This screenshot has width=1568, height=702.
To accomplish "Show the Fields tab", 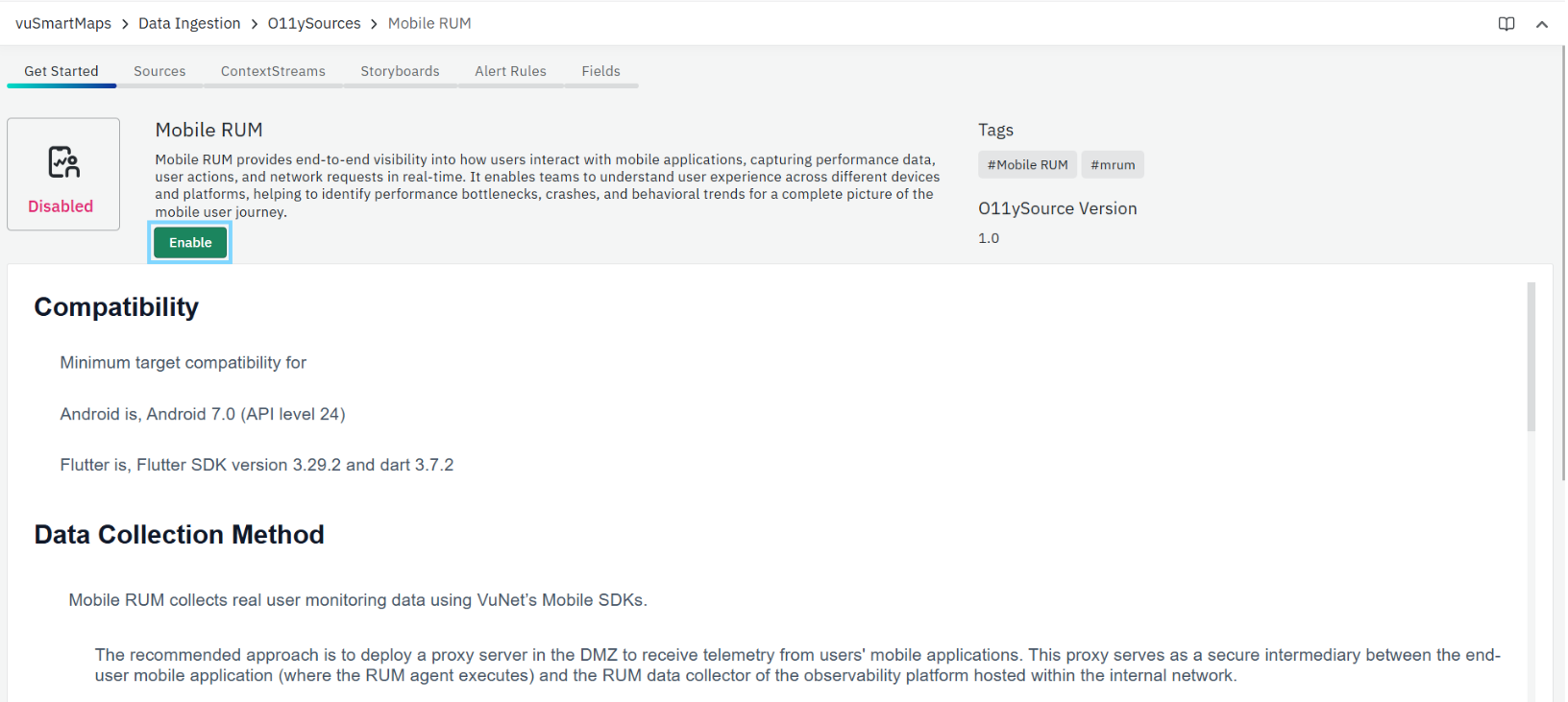I will (600, 71).
